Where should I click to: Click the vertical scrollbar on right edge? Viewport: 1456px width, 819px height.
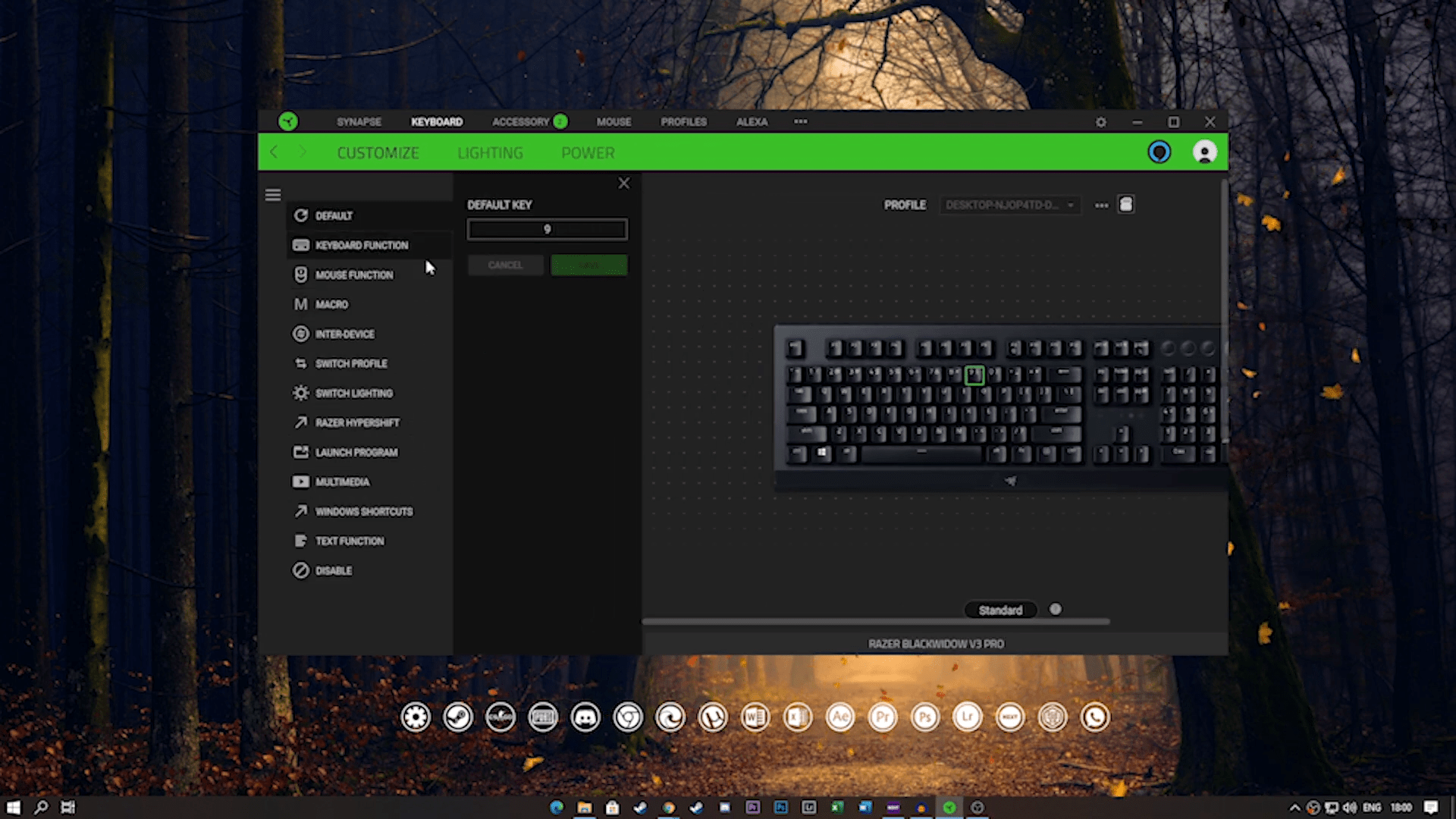click(x=1224, y=311)
